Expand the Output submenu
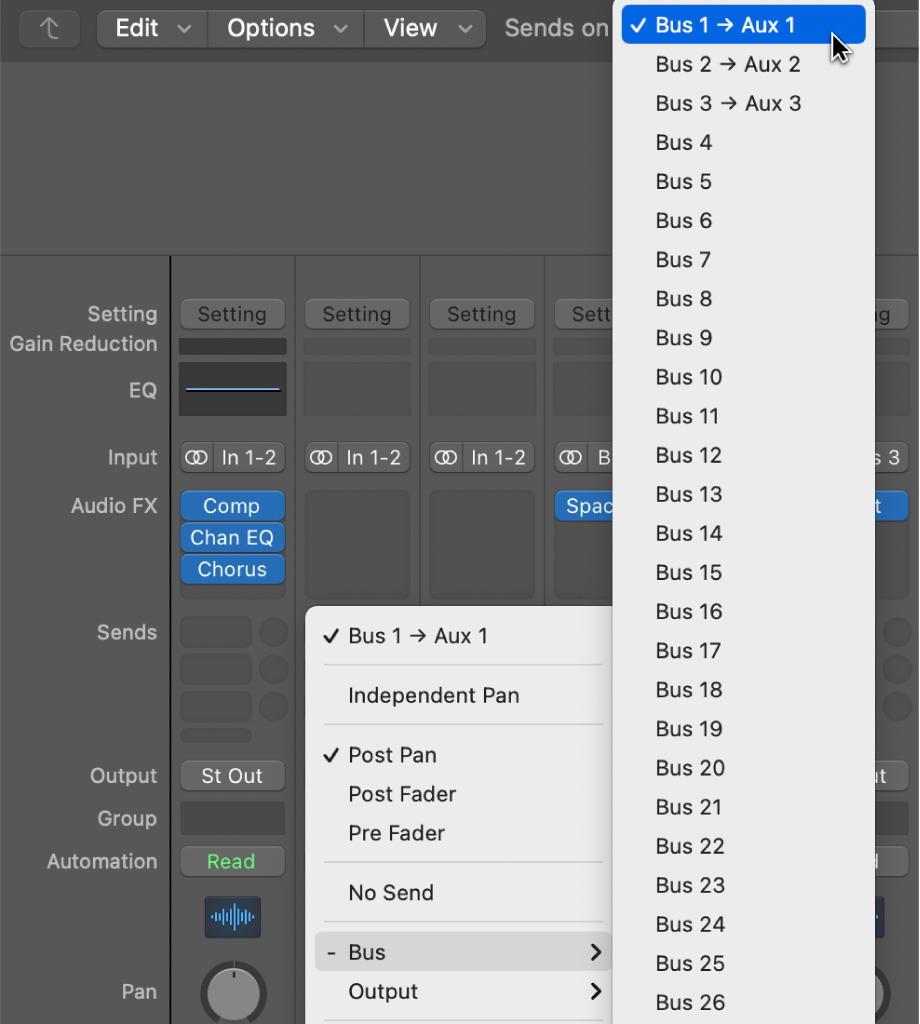The image size is (920, 1024). (x=463, y=991)
